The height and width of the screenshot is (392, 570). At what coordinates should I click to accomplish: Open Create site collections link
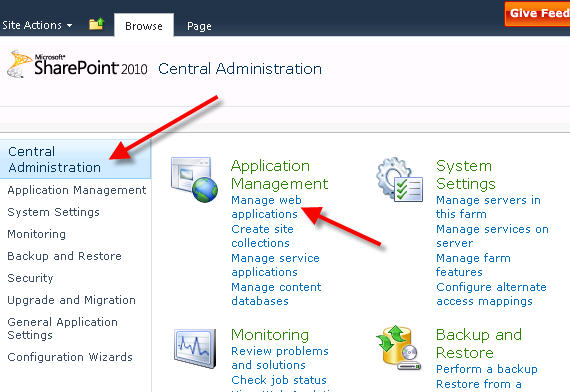(262, 236)
